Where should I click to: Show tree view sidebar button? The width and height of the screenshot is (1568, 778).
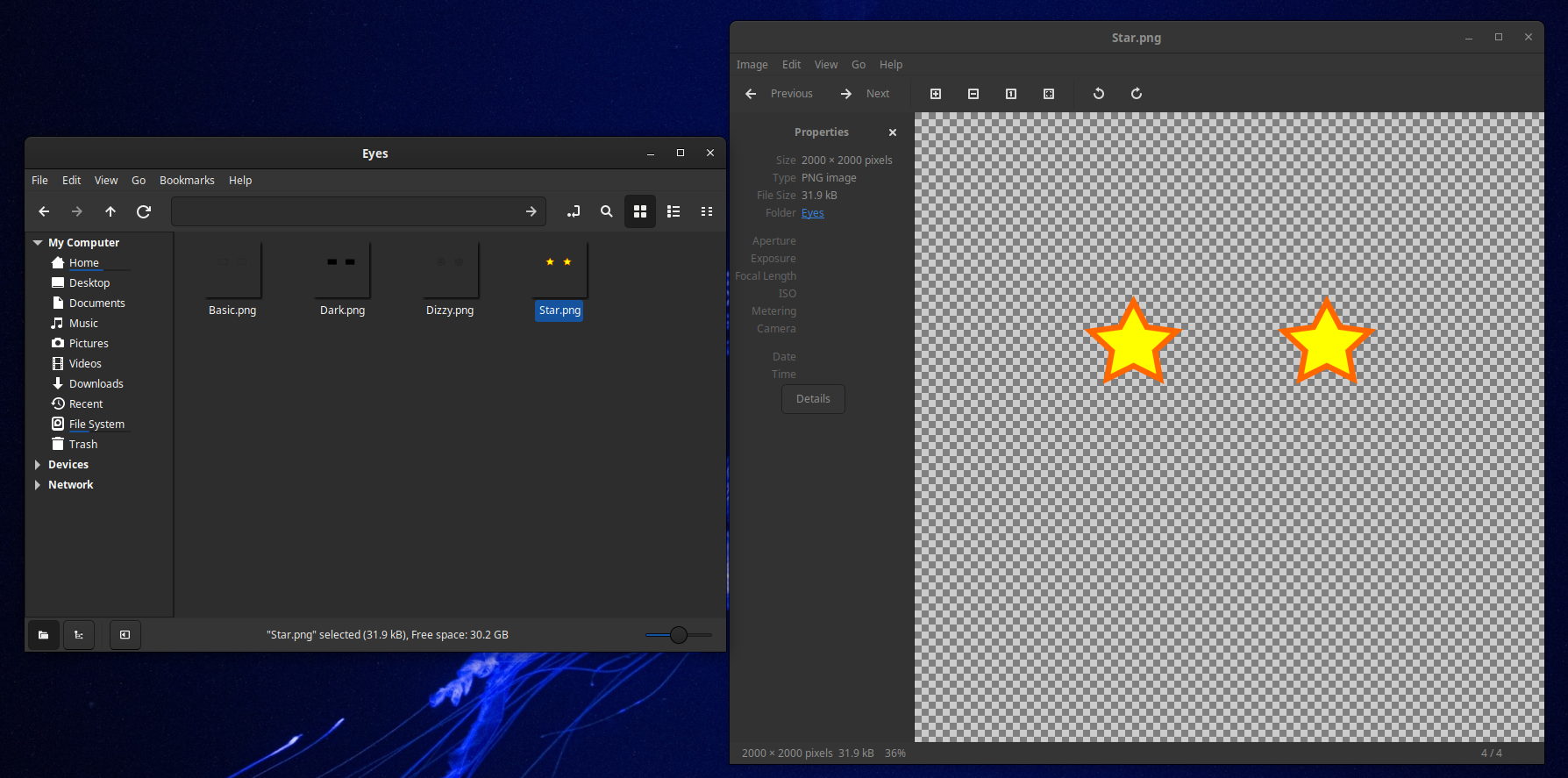point(79,635)
